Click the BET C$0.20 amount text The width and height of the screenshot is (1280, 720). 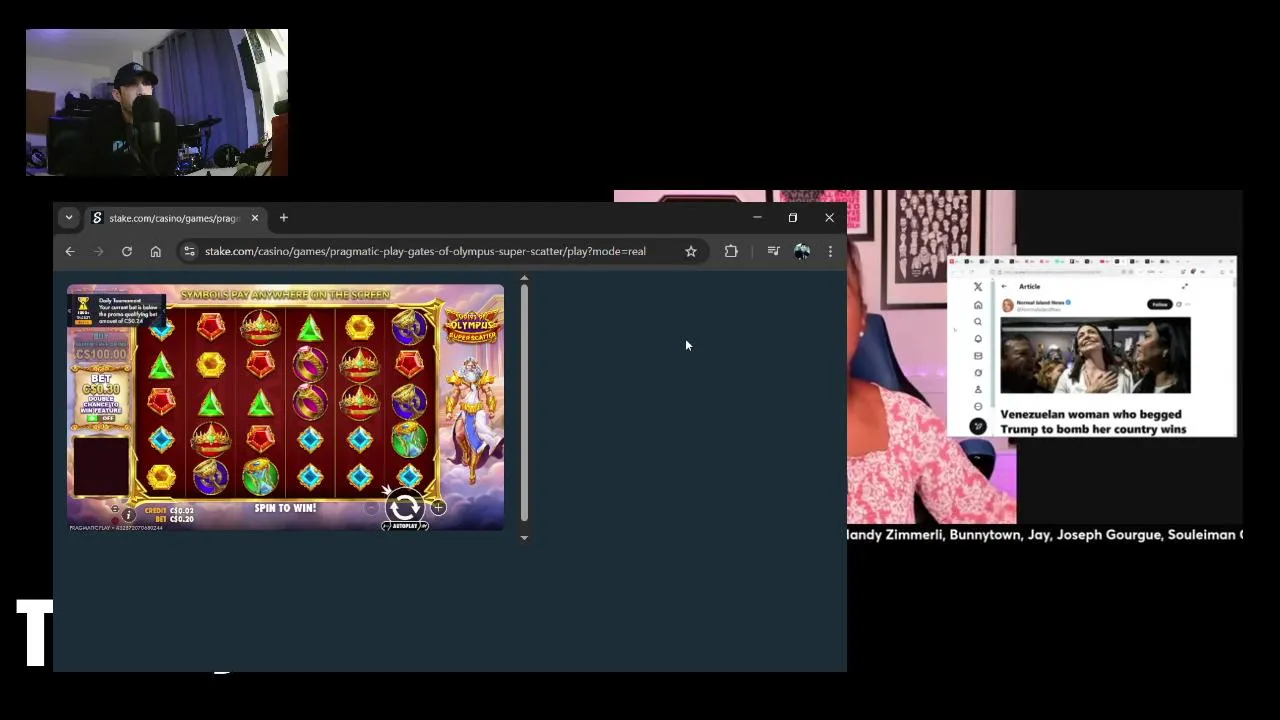click(x=174, y=519)
